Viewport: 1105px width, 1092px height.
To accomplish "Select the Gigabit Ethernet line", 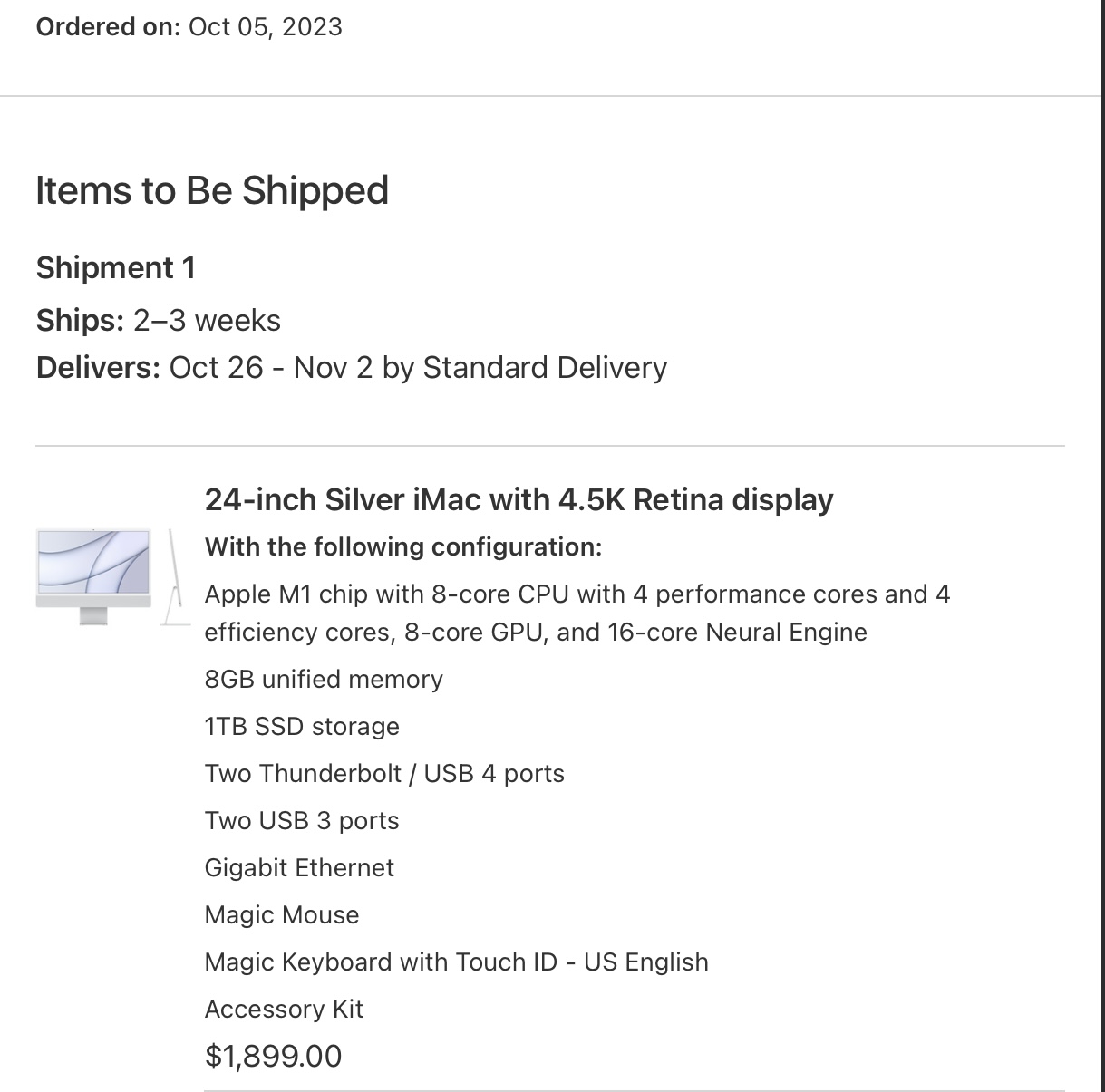I will tap(299, 868).
